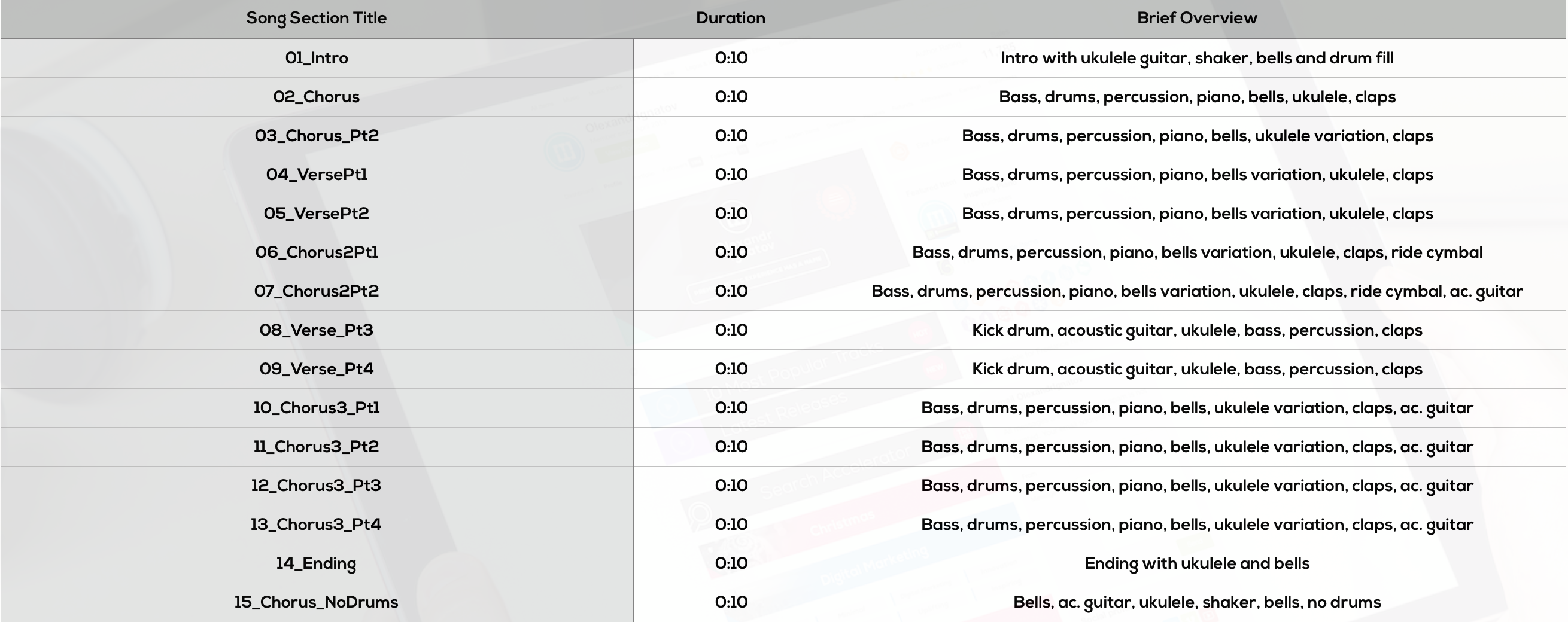This screenshot has height=622, width=1568.
Task: Select the 04_VersePt1 section title
Action: (x=317, y=175)
